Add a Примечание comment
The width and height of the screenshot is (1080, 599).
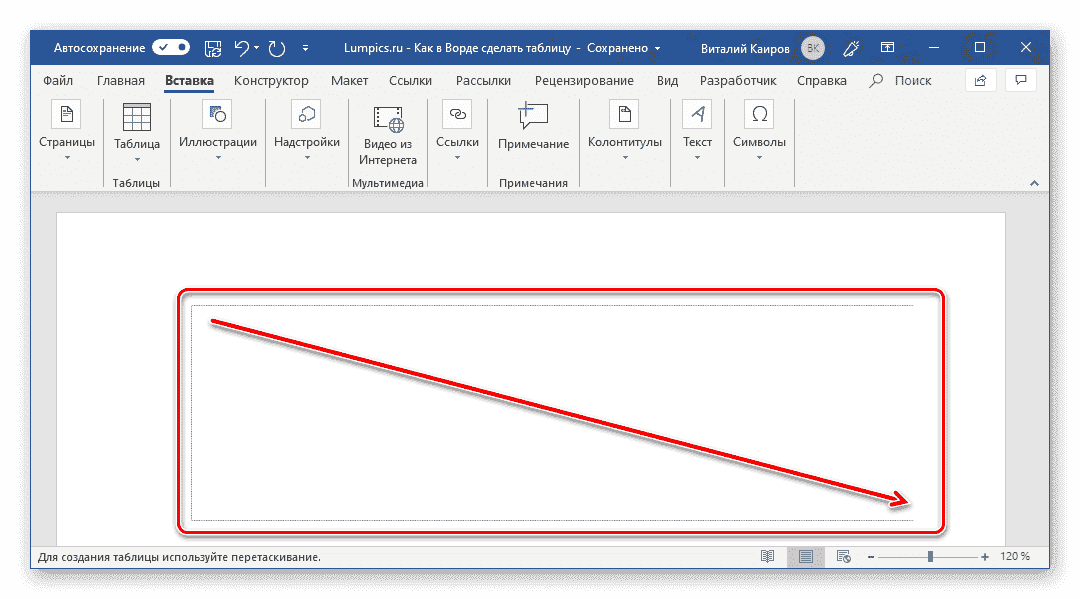(533, 130)
